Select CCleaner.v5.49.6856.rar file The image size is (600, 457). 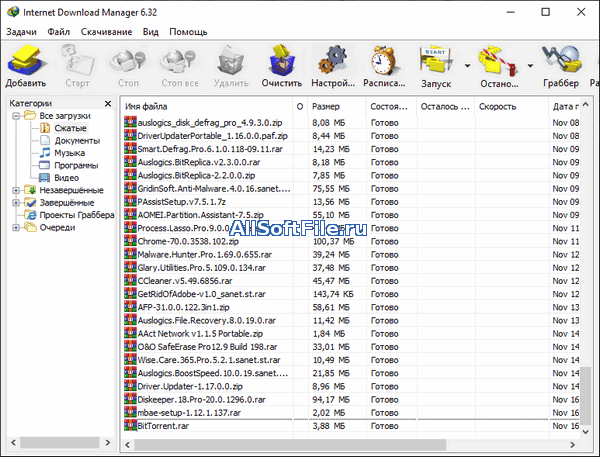[x=185, y=281]
